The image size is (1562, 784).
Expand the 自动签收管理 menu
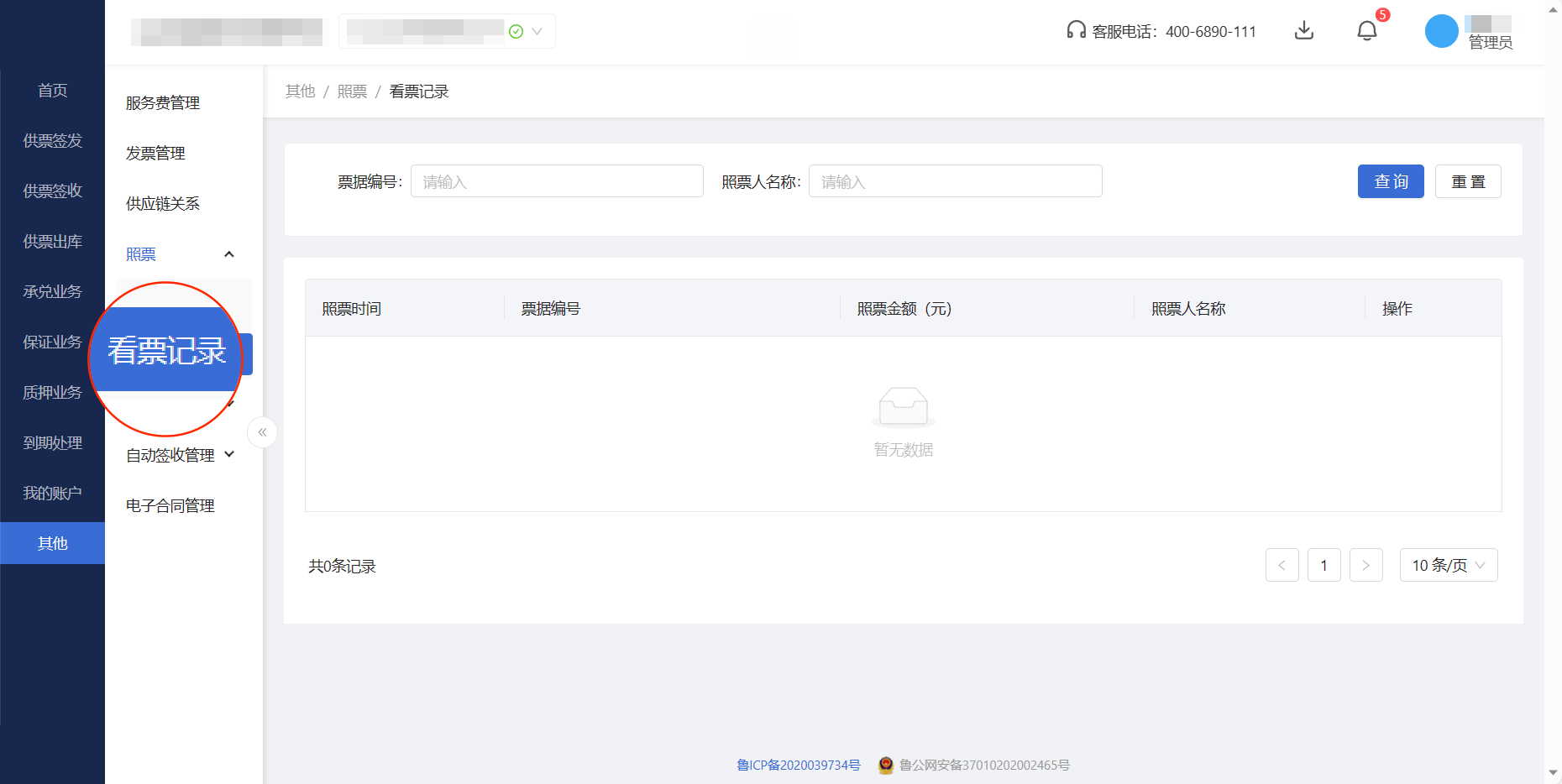(x=179, y=454)
